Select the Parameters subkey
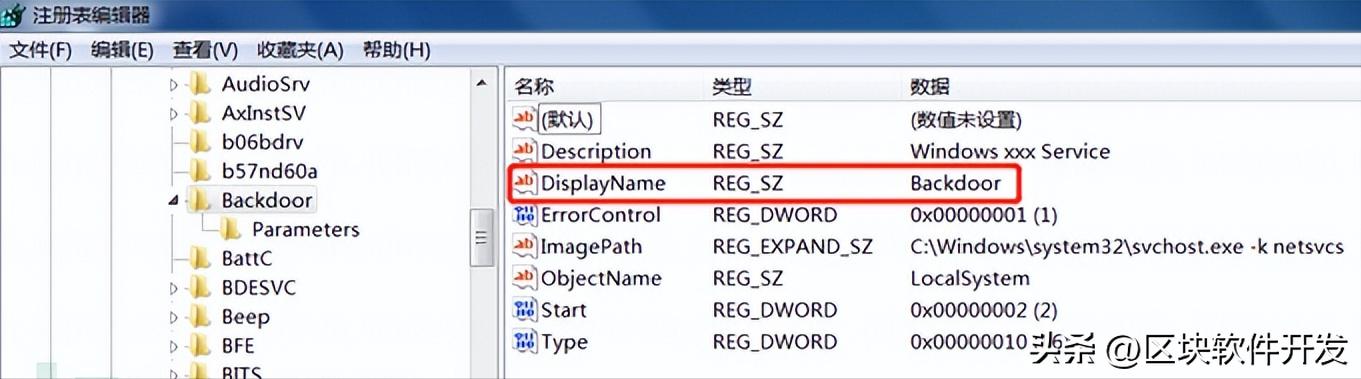This screenshot has width=1361, height=379. click(305, 229)
